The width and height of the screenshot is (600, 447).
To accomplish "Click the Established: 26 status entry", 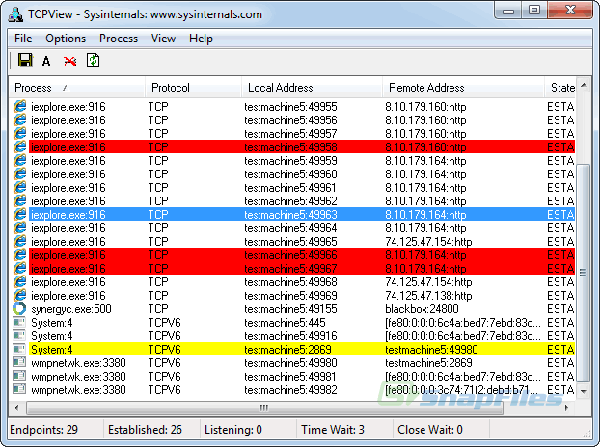I will tap(145, 430).
